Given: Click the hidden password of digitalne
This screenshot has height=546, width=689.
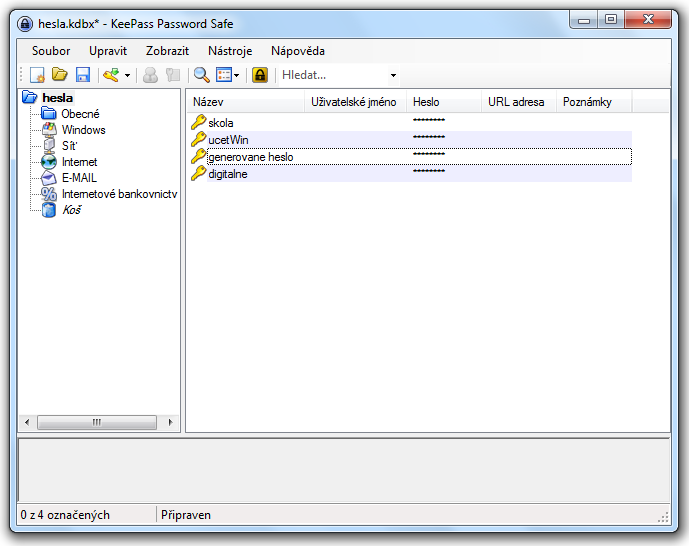Looking at the screenshot, I should 429,171.
